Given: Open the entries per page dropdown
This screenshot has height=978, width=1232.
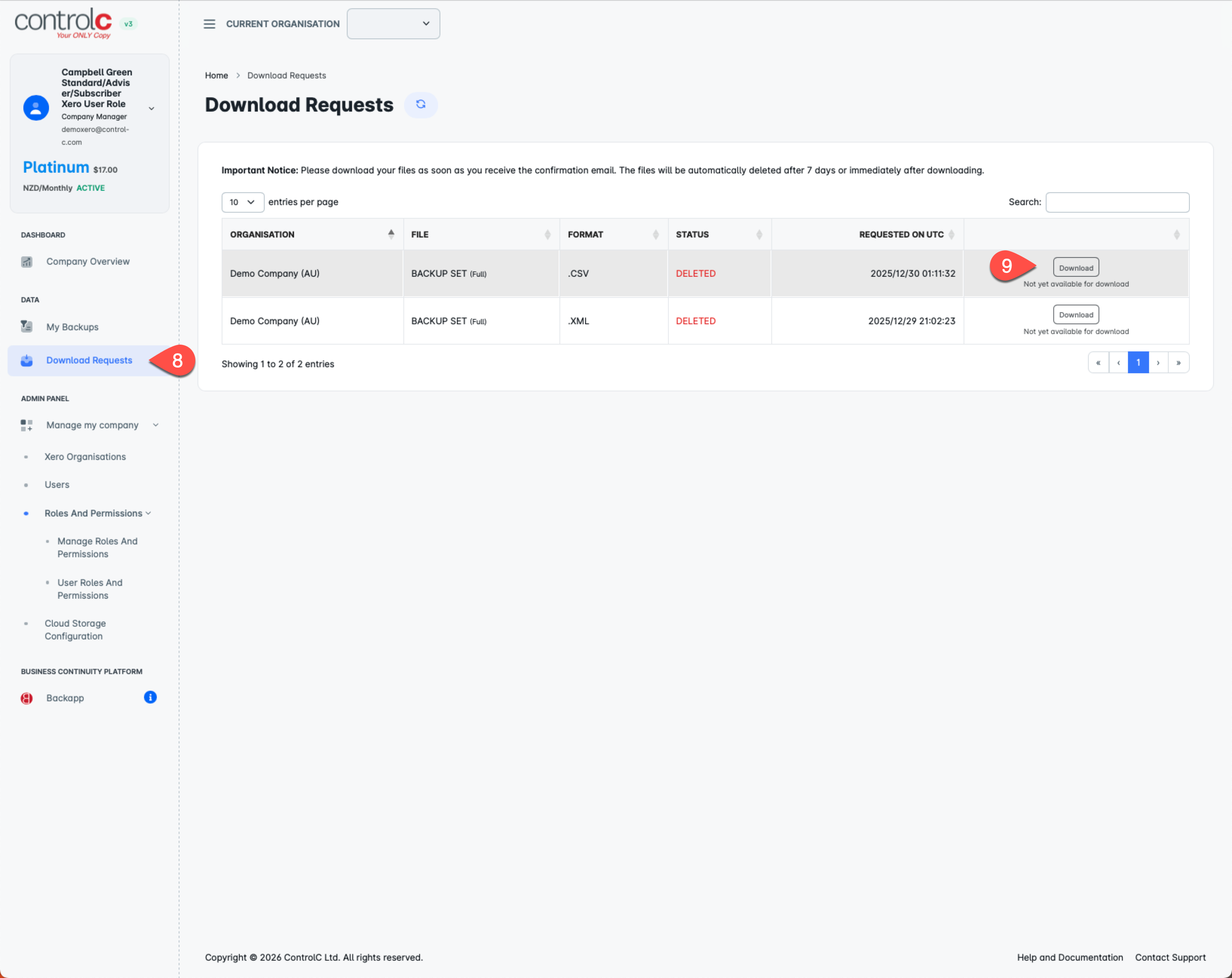Looking at the screenshot, I should click(242, 202).
